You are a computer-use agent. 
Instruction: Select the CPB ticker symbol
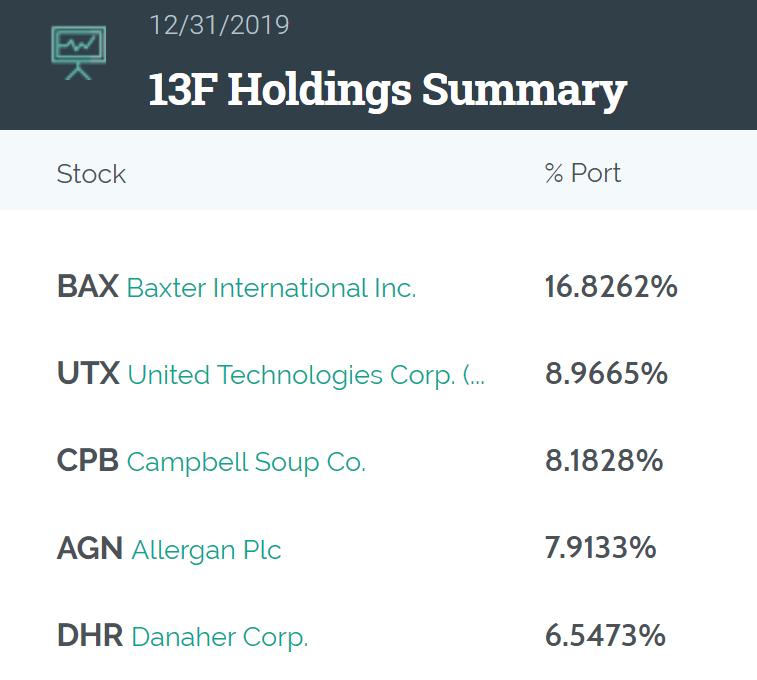click(x=88, y=461)
